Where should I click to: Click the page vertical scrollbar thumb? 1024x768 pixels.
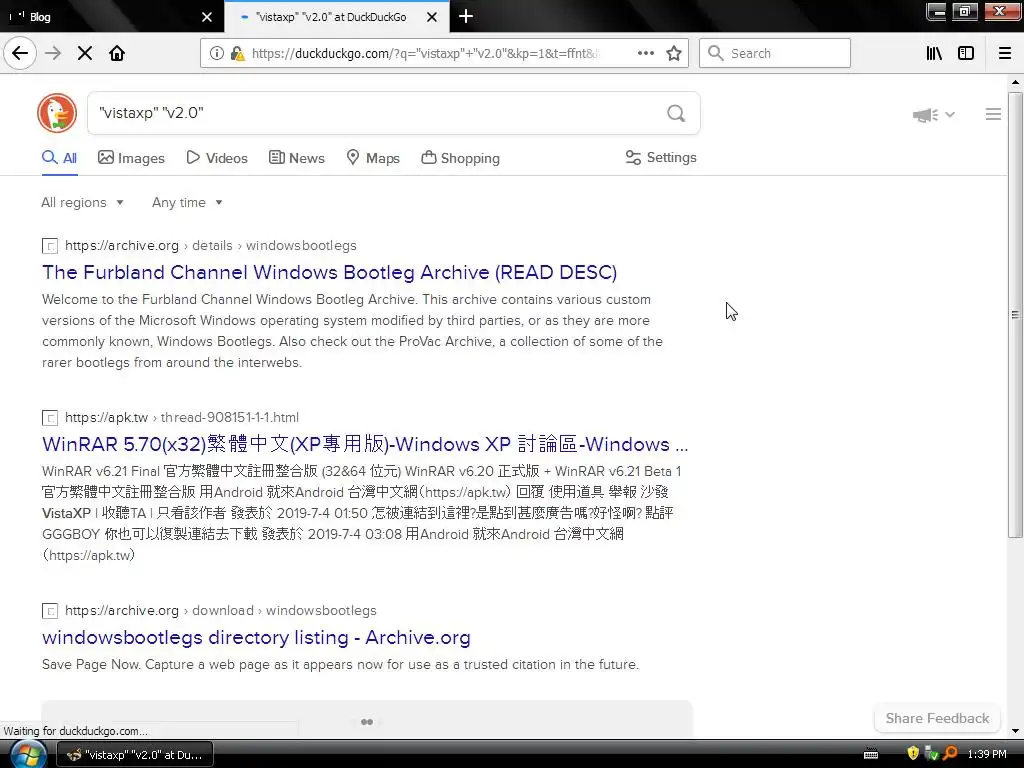pos(1015,315)
